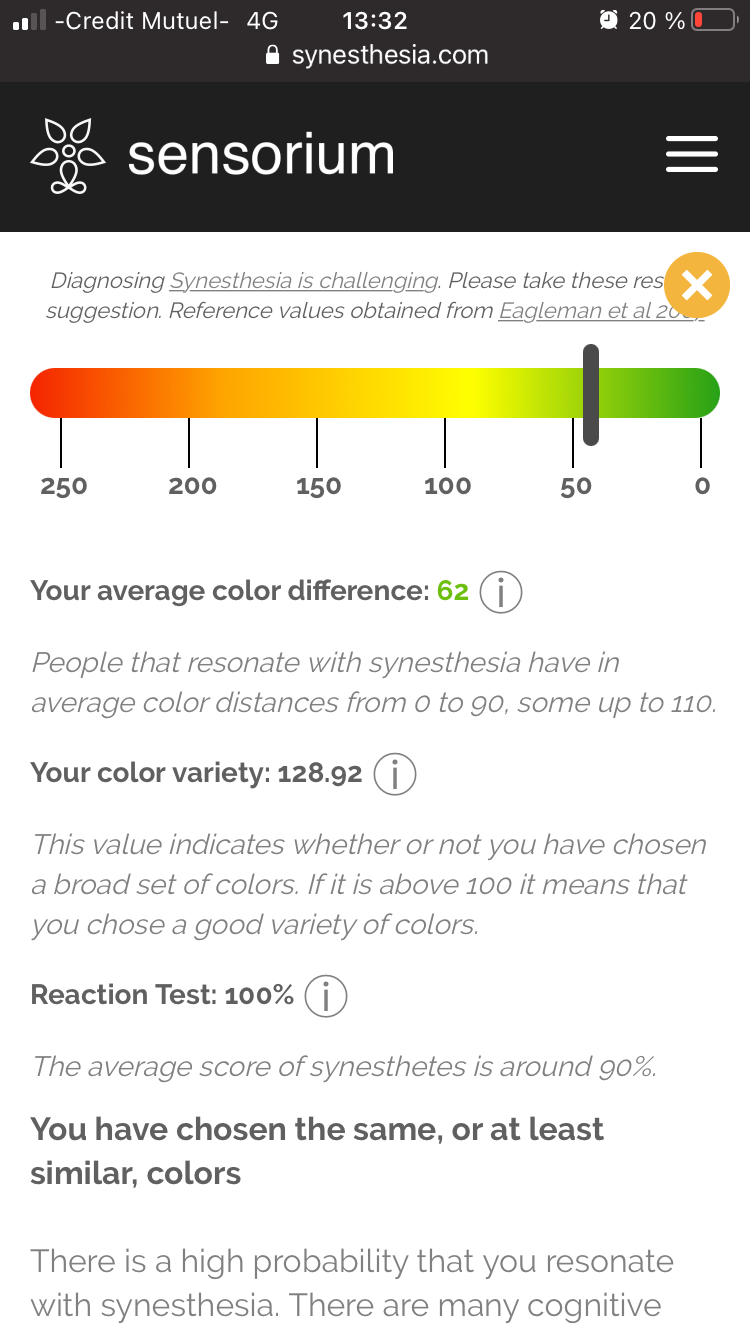Click the 'You have chosen the same' heading
750x1334 pixels.
(317, 1151)
